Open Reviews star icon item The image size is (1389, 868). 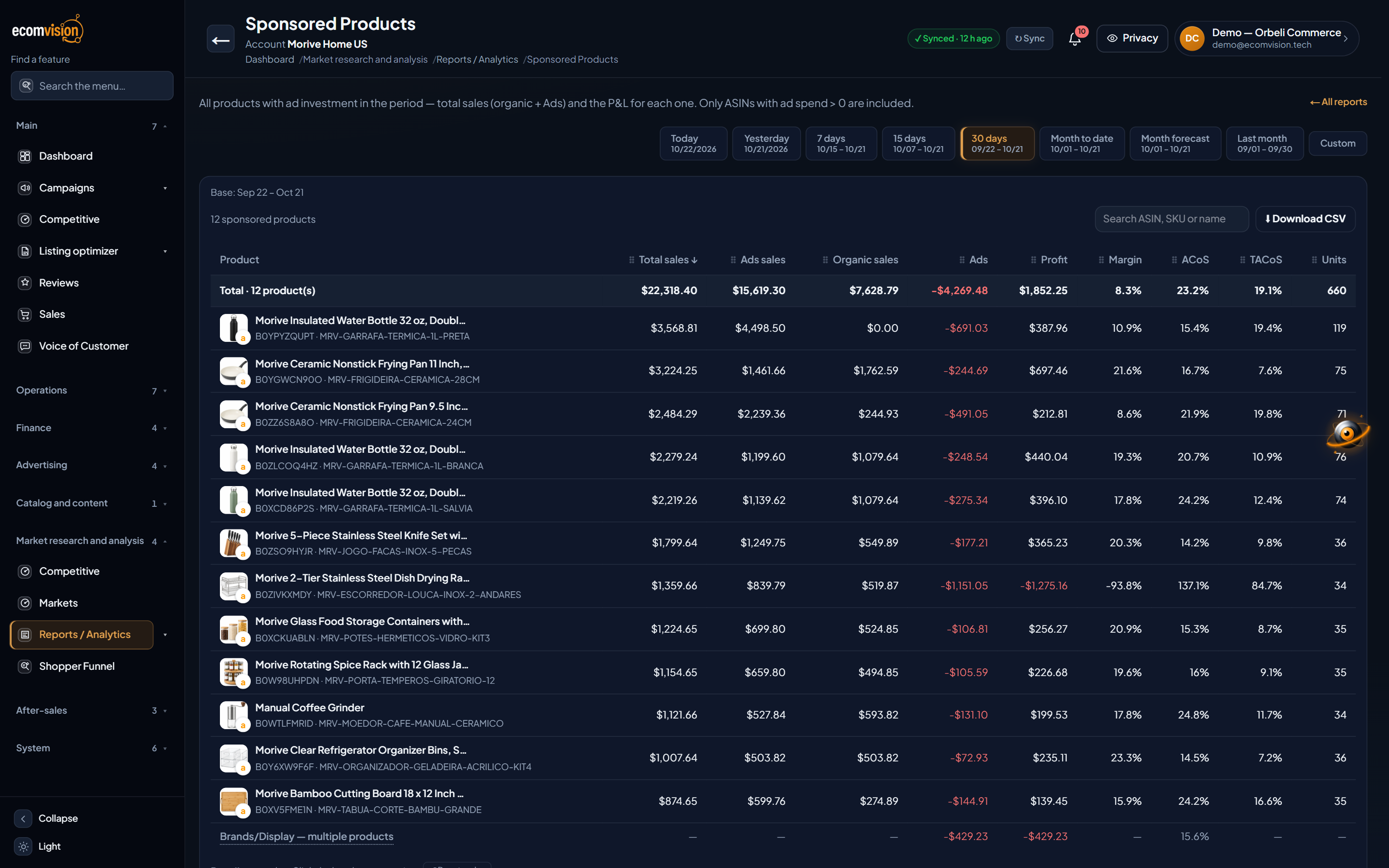coord(25,283)
